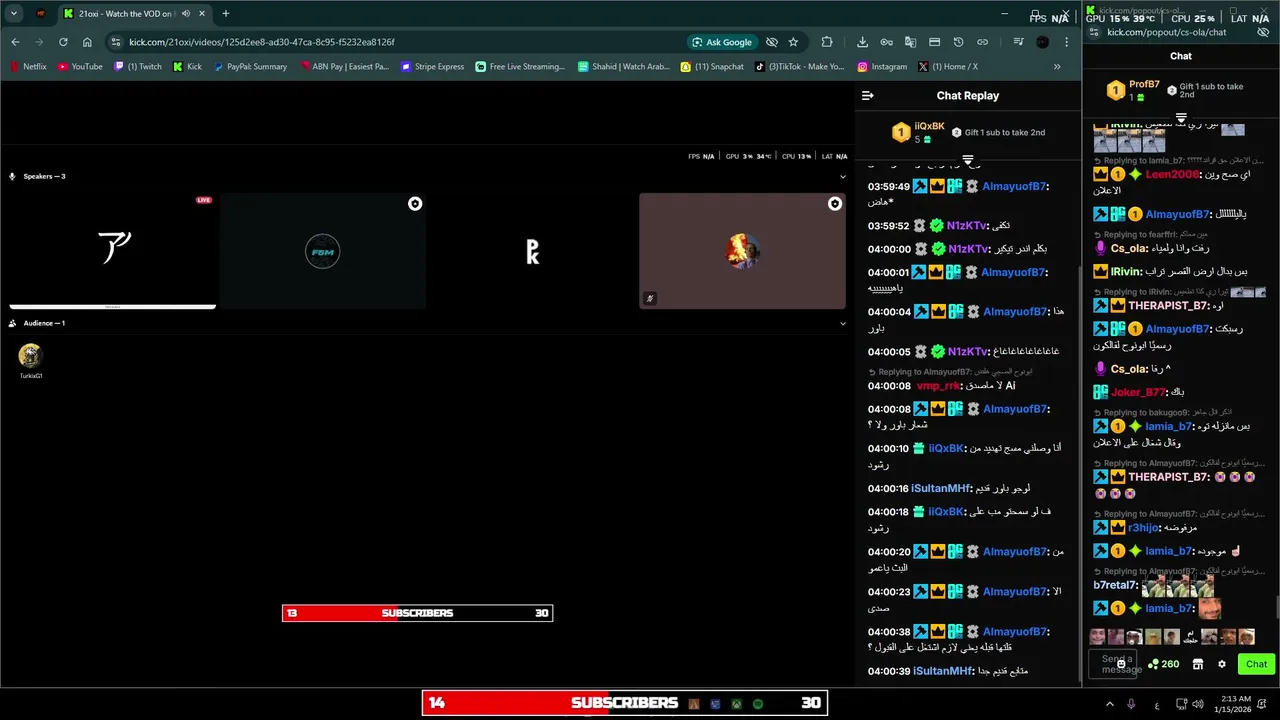The image size is (1280, 720).
Task: Expand leaderboard arrow under iiQxBK
Action: coord(967,161)
